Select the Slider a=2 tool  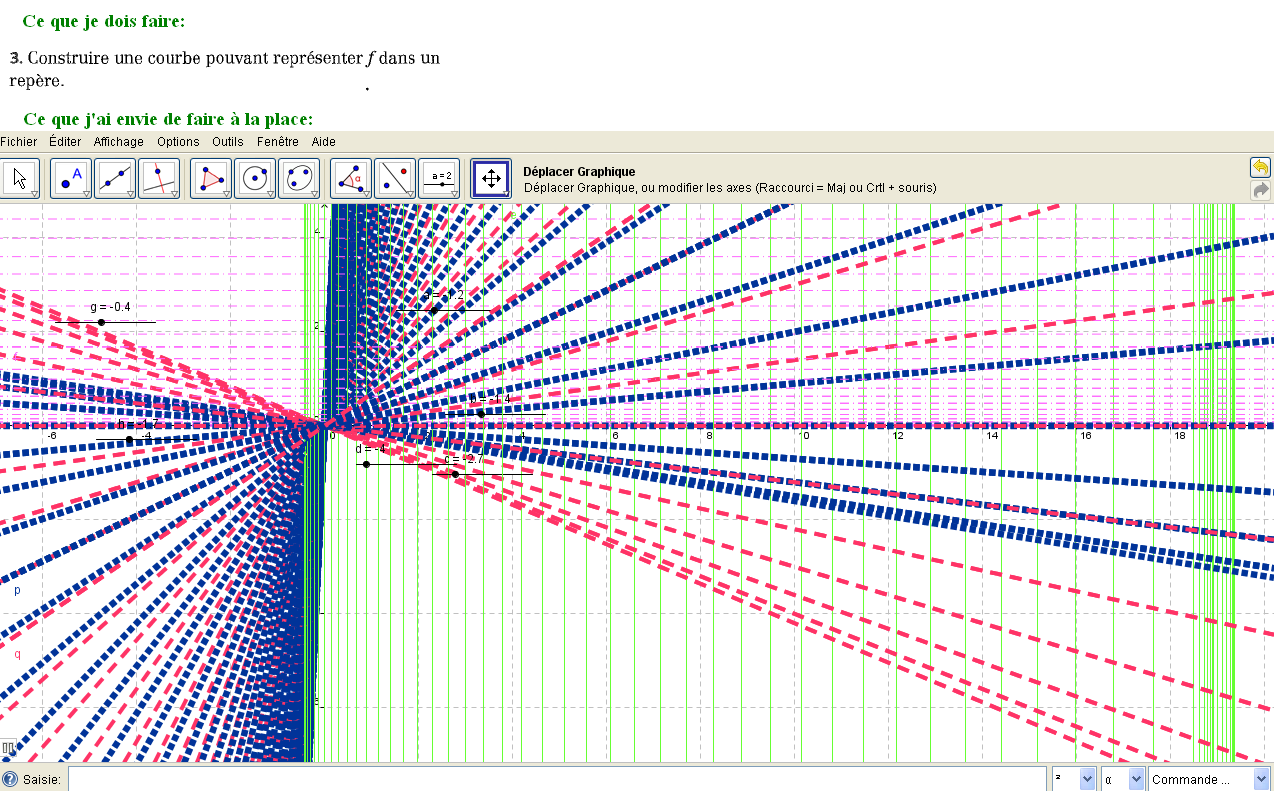pyautogui.click(x=439, y=179)
